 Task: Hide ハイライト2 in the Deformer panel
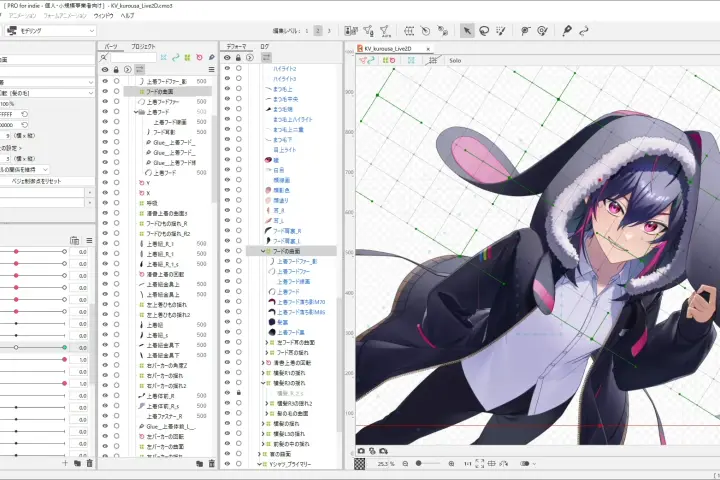click(227, 68)
